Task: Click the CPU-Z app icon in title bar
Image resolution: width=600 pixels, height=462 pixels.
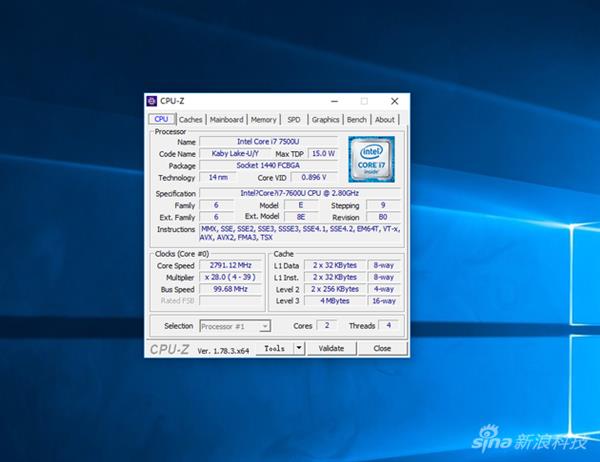Action: click(x=152, y=100)
